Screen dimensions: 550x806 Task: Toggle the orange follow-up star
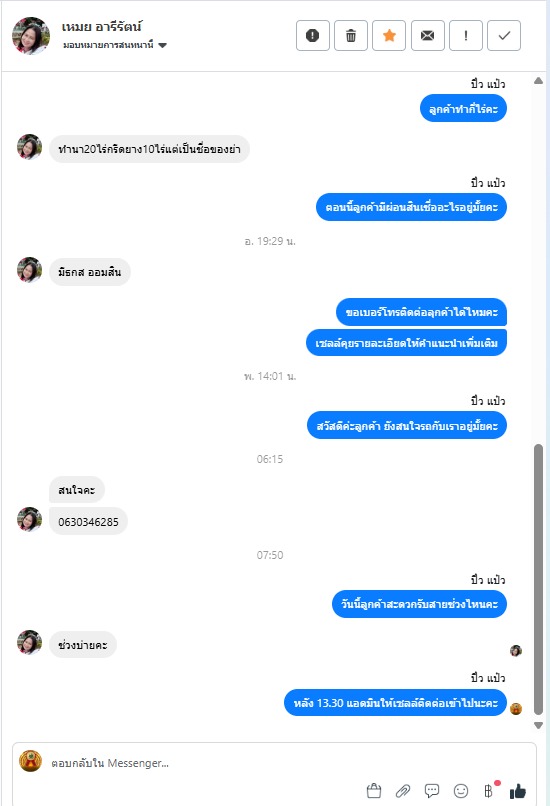tap(389, 35)
